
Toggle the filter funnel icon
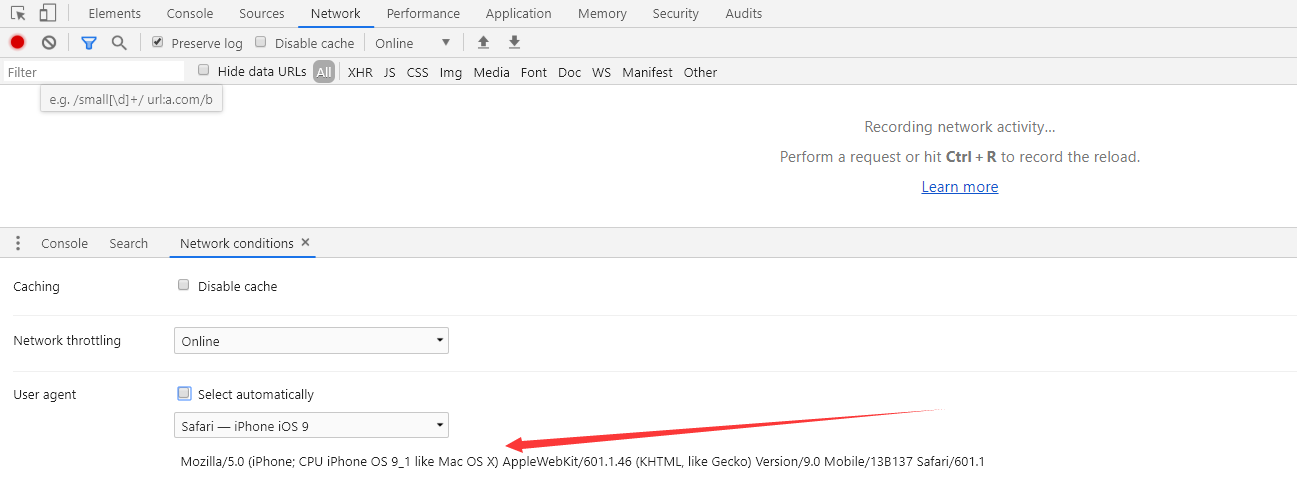[89, 43]
